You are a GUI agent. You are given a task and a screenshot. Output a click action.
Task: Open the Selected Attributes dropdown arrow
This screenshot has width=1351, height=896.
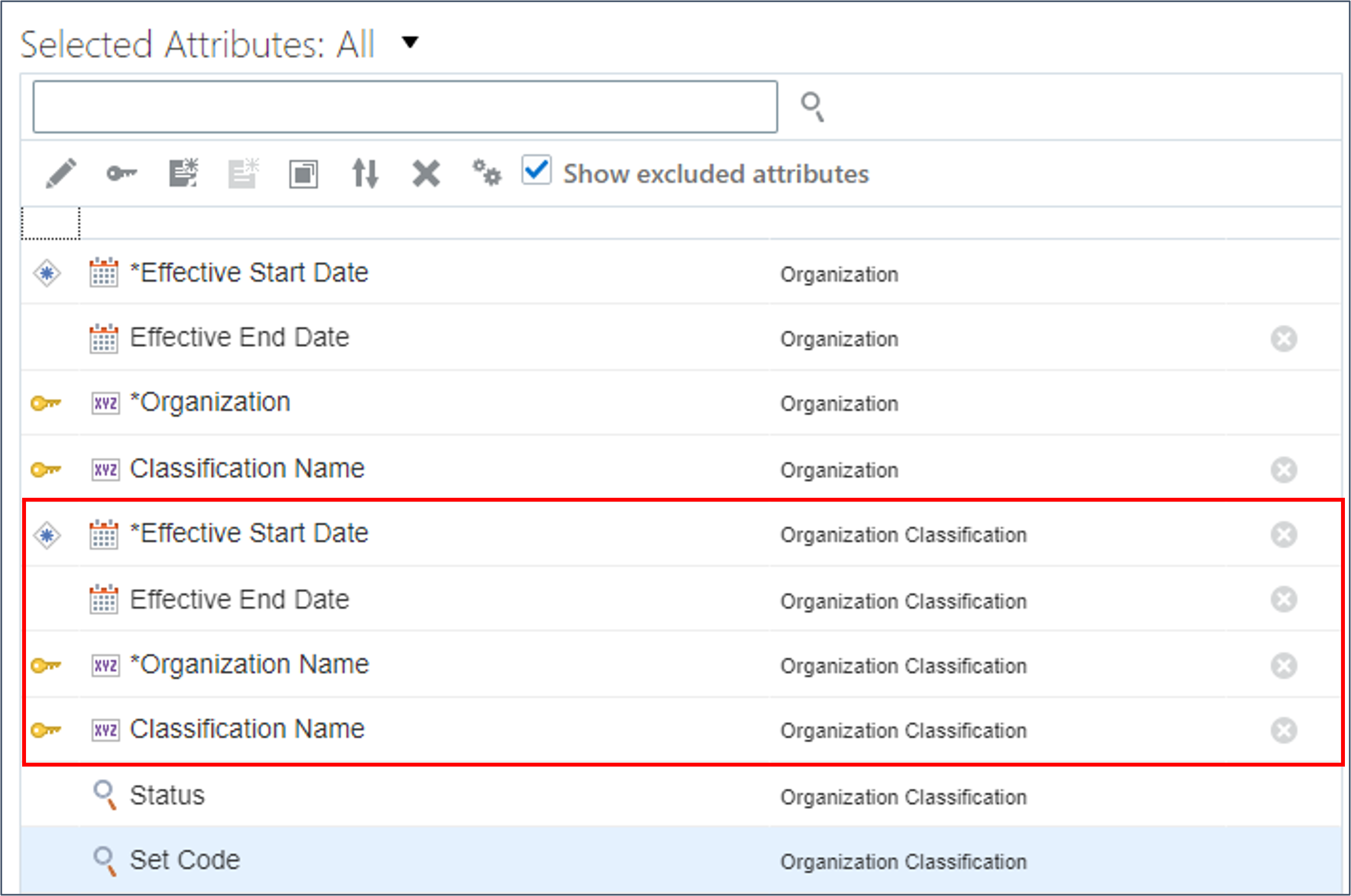point(410,42)
